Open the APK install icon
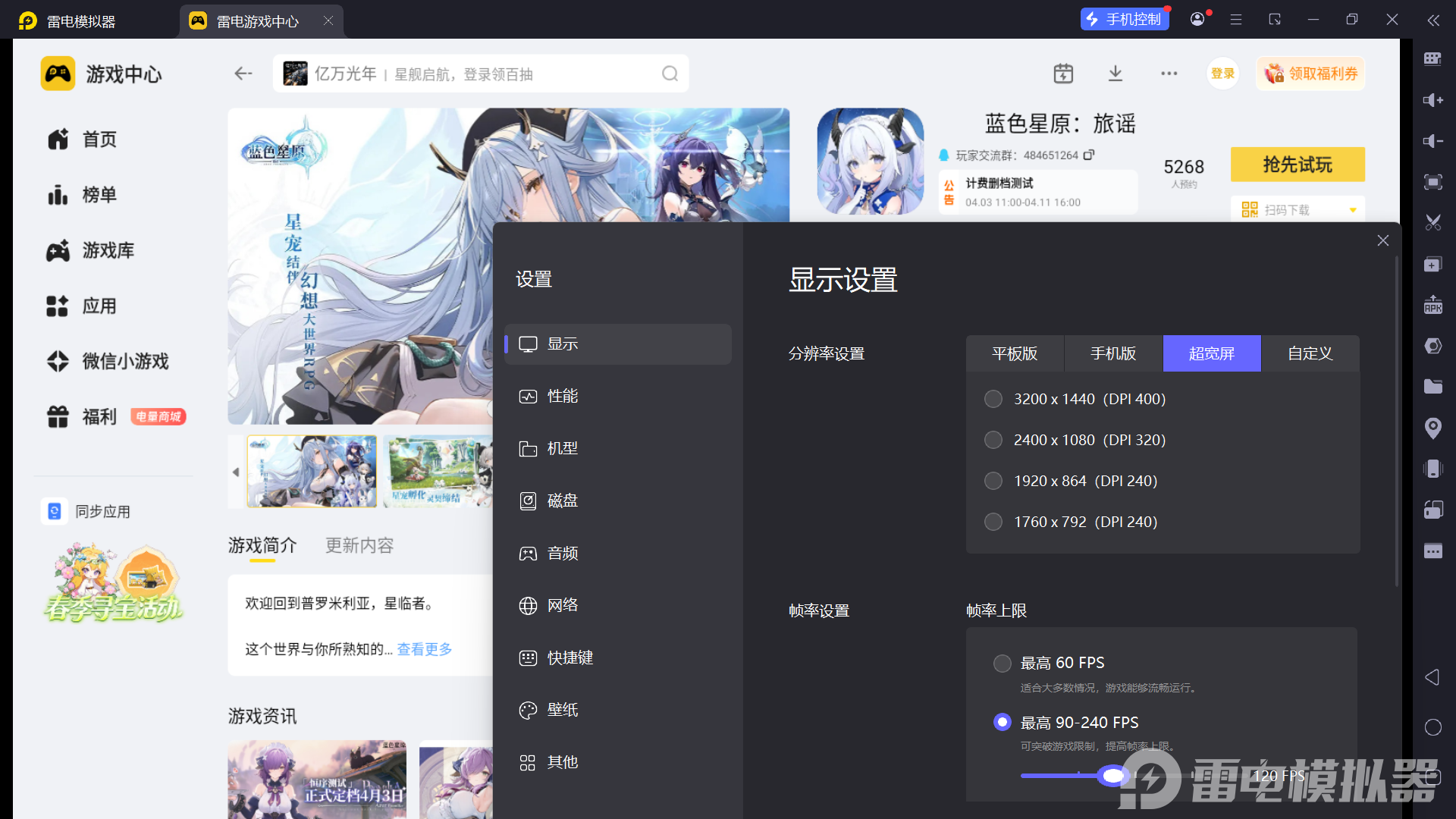 pyautogui.click(x=1432, y=305)
